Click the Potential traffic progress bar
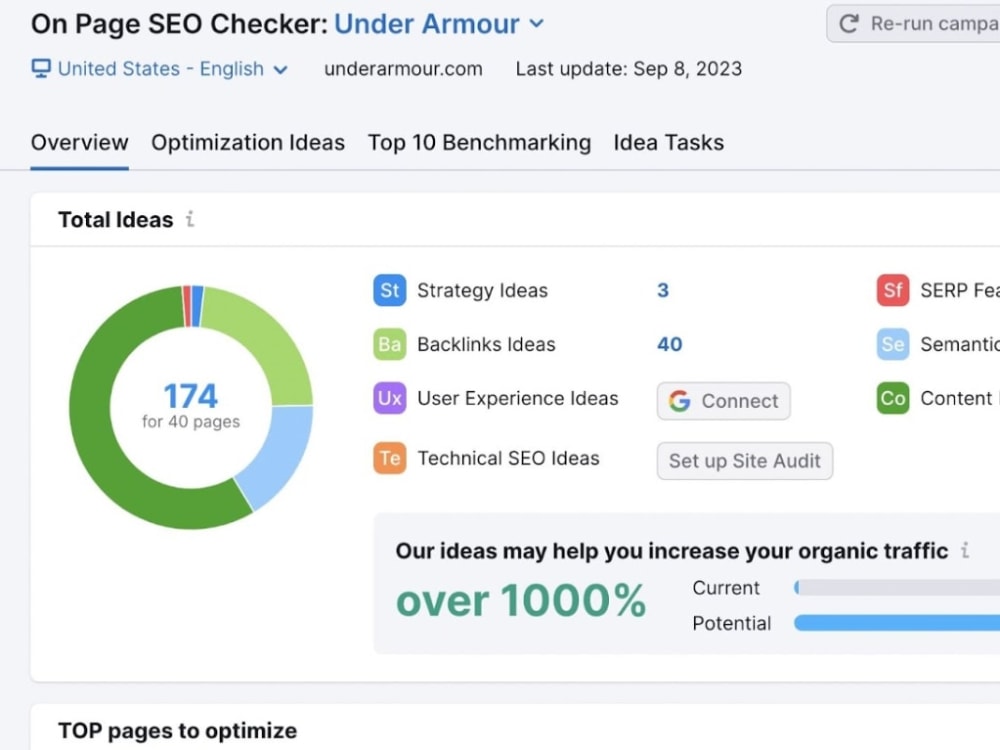 click(897, 623)
